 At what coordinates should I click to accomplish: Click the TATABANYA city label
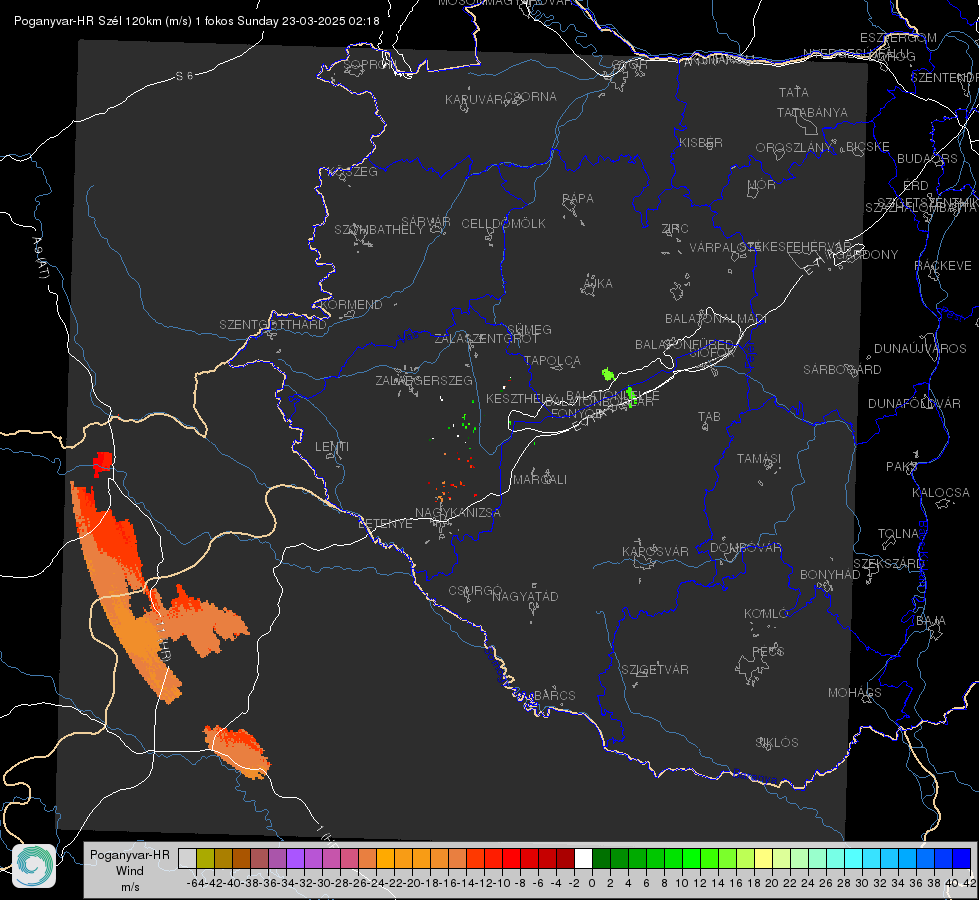click(x=812, y=113)
